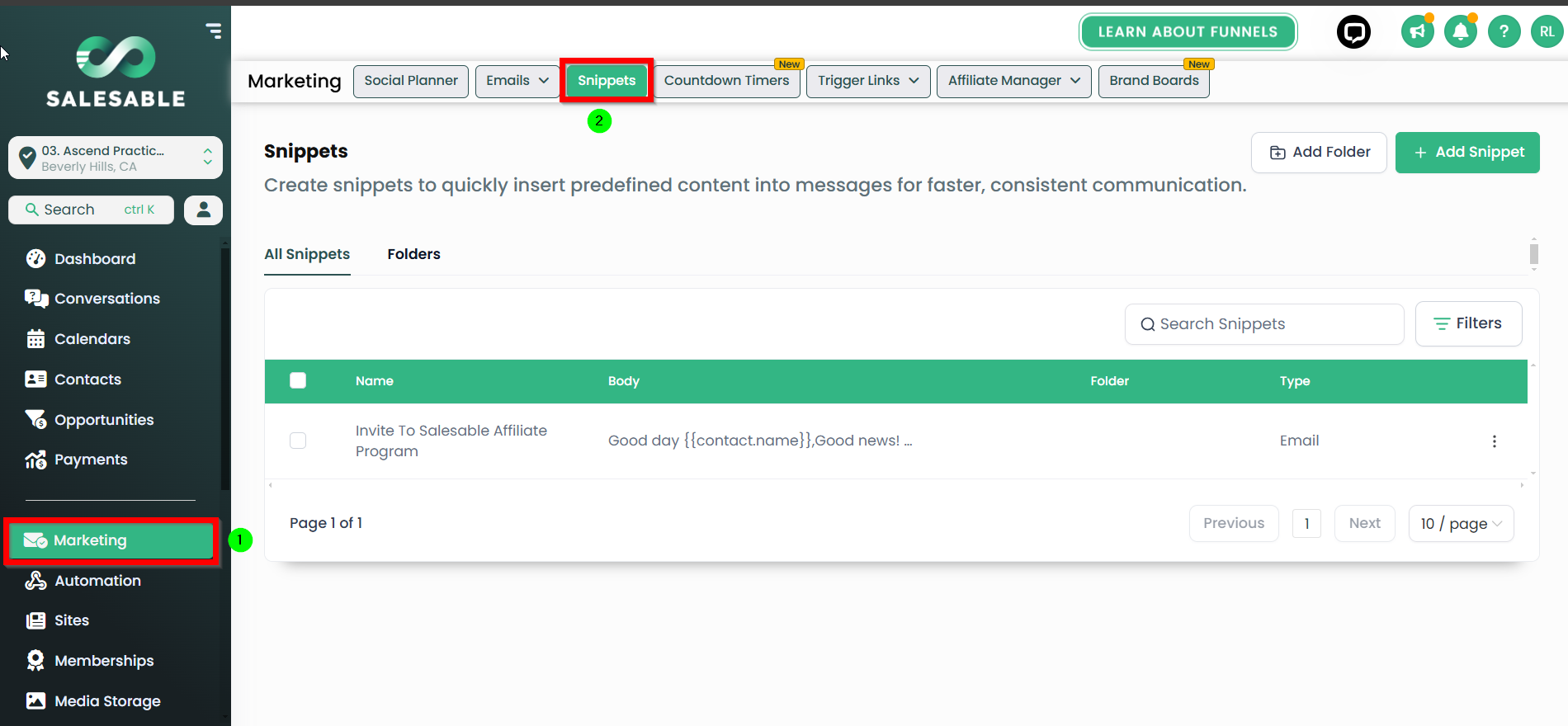The height and width of the screenshot is (726, 1568).
Task: Open the Countdown Timers tab
Action: click(727, 81)
